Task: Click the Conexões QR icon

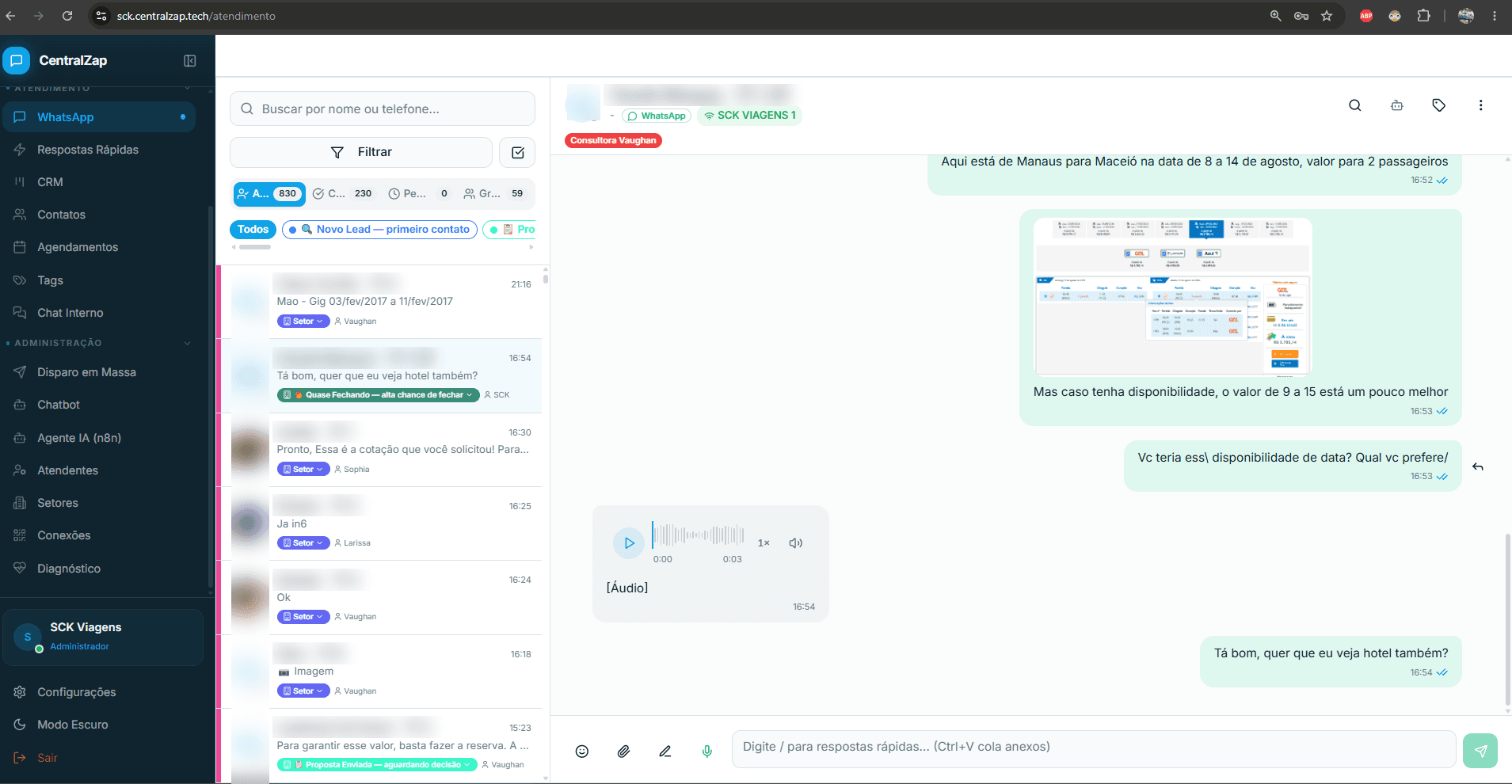Action: [20, 535]
